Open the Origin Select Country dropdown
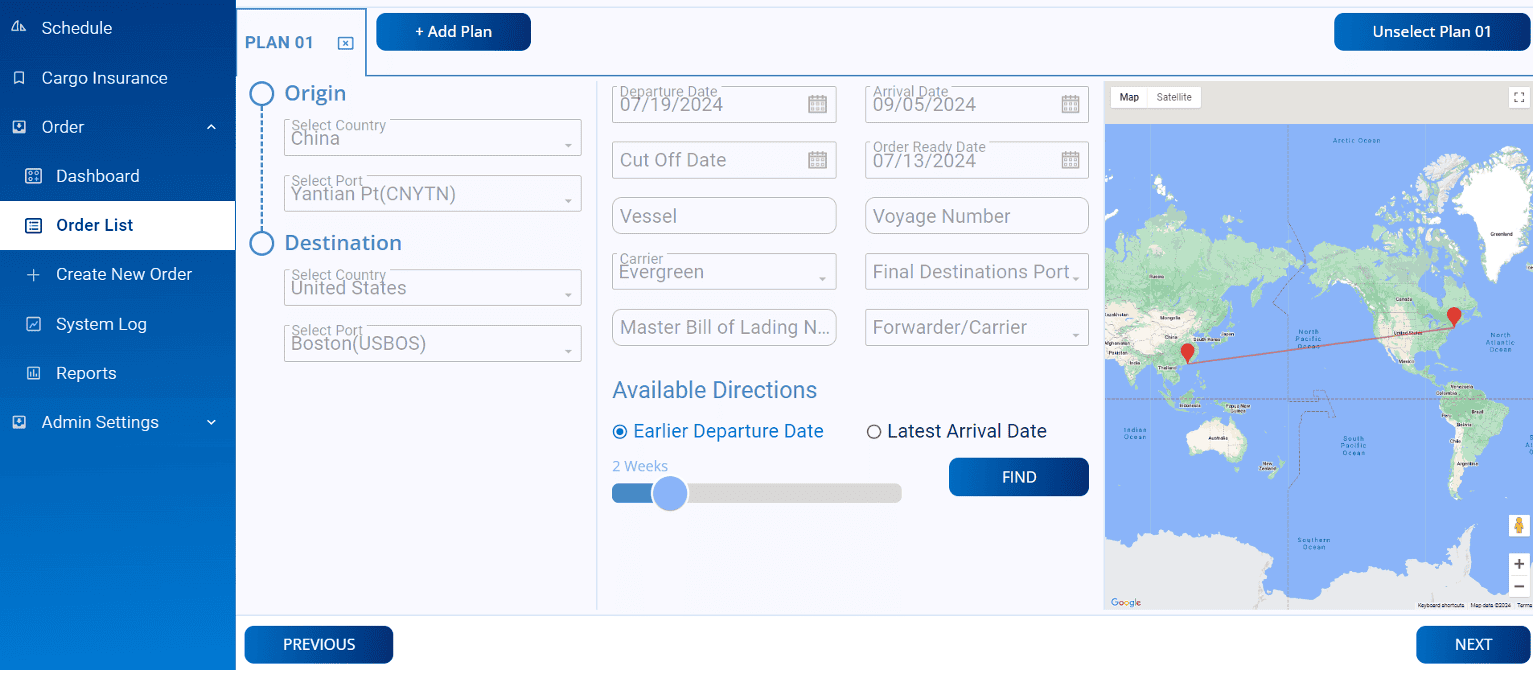Screen dimensions: 1540x676 tap(432, 137)
